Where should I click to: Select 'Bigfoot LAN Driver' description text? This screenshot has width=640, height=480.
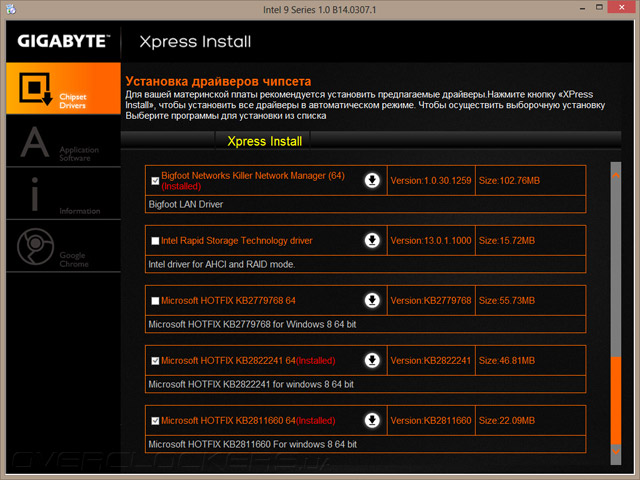pos(186,204)
